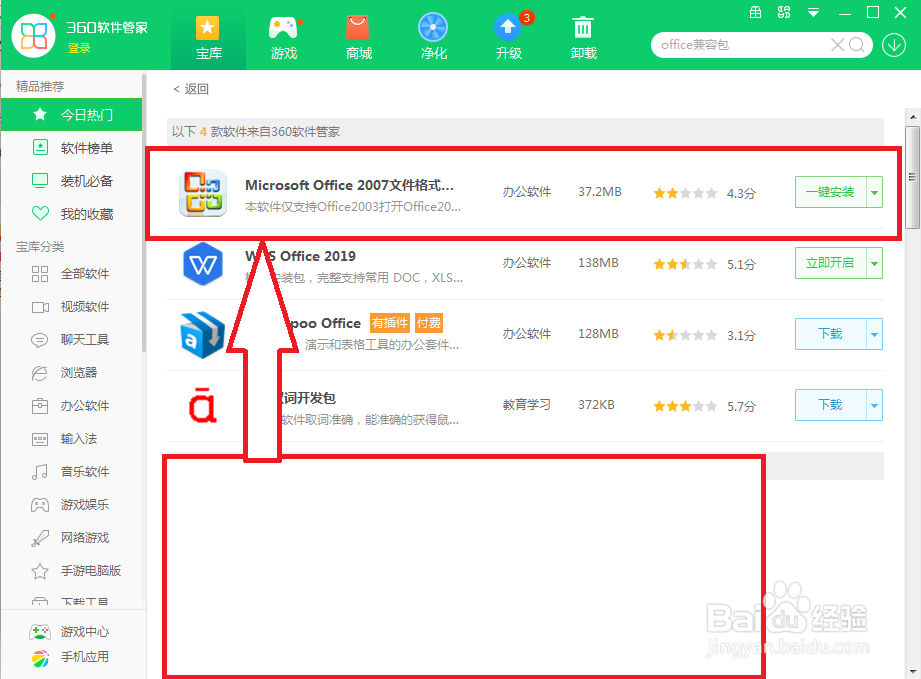The height and width of the screenshot is (679, 921).
Task: Select 装机必备 in sidebar
Action: point(72,181)
